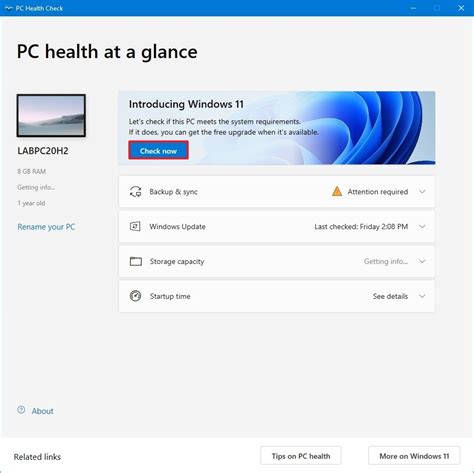Expand the Backup & sync chevron
Image resolution: width=474 pixels, height=473 pixels.
click(x=422, y=192)
